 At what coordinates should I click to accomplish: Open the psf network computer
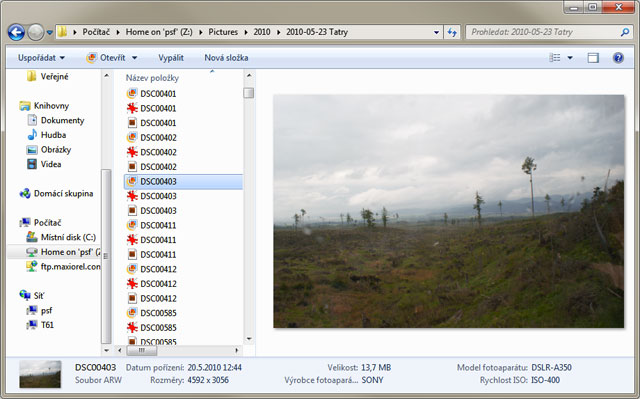pyautogui.click(x=39, y=310)
